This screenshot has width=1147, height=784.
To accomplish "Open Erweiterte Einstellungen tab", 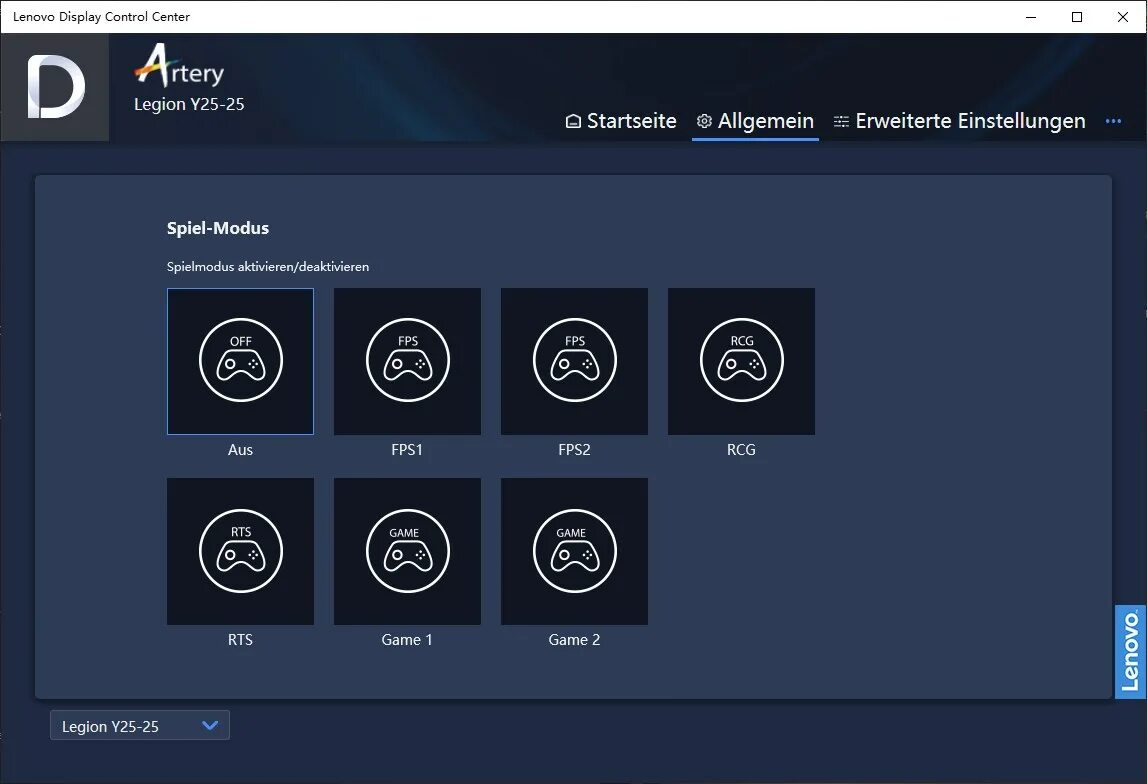I will 959,121.
